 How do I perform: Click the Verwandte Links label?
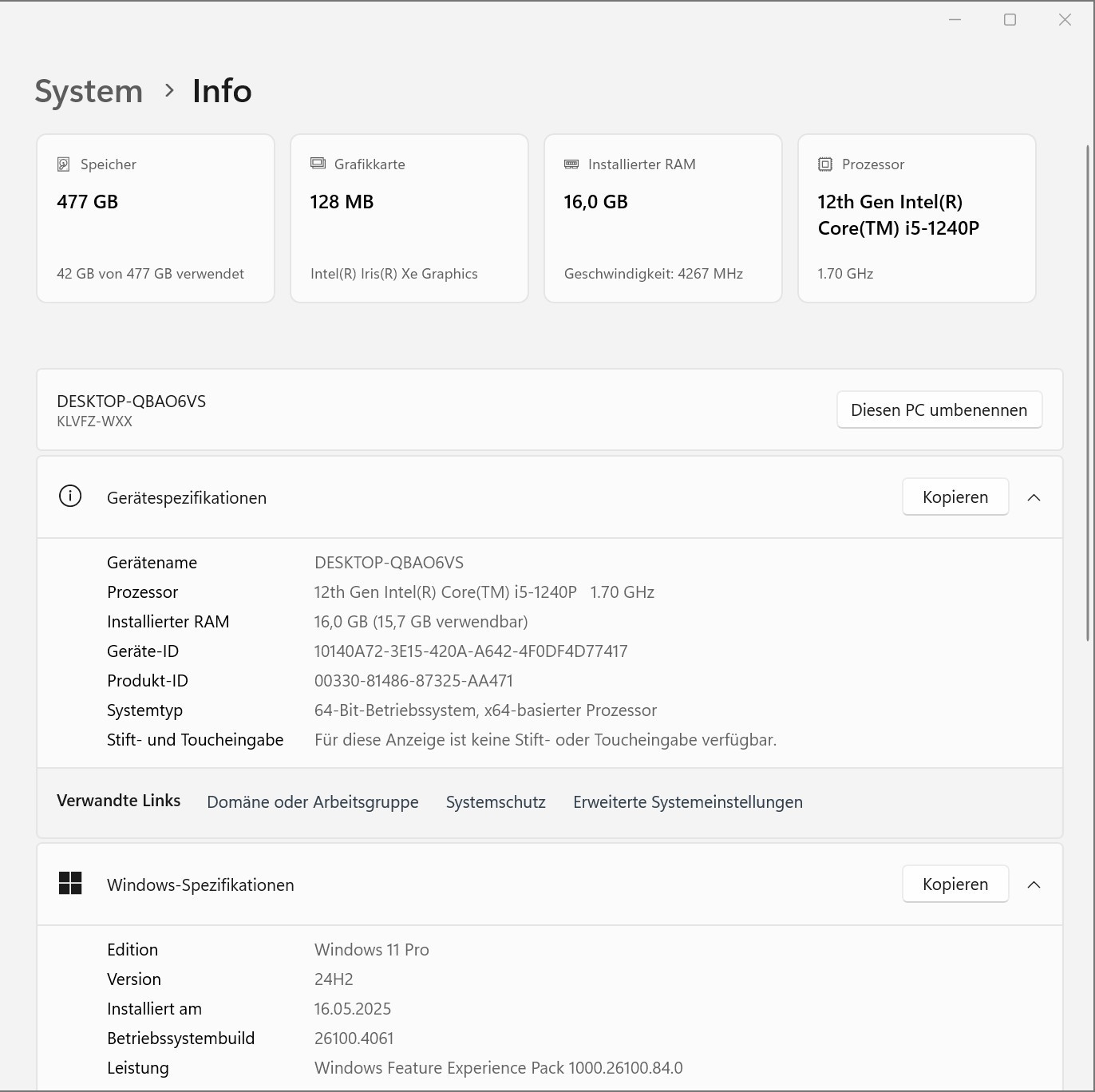pos(119,801)
